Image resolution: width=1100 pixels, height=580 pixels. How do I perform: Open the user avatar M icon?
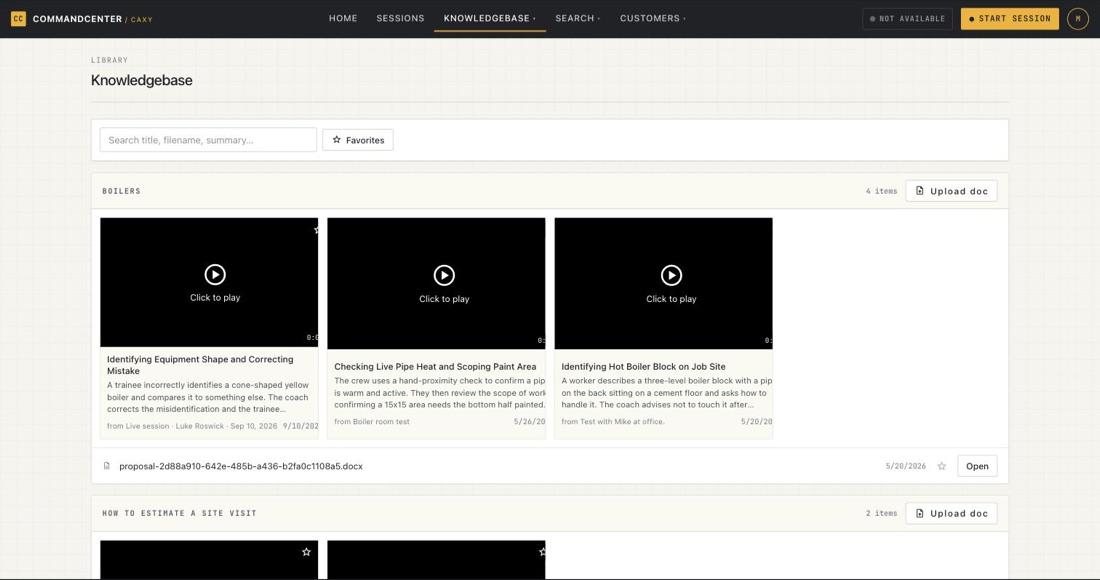tap(1078, 19)
